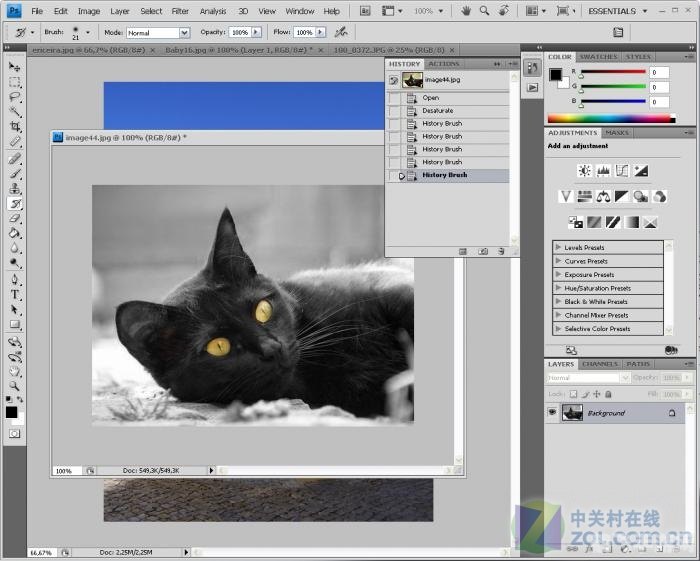This screenshot has width=700, height=561.
Task: Switch to the Channels tab
Action: click(600, 364)
